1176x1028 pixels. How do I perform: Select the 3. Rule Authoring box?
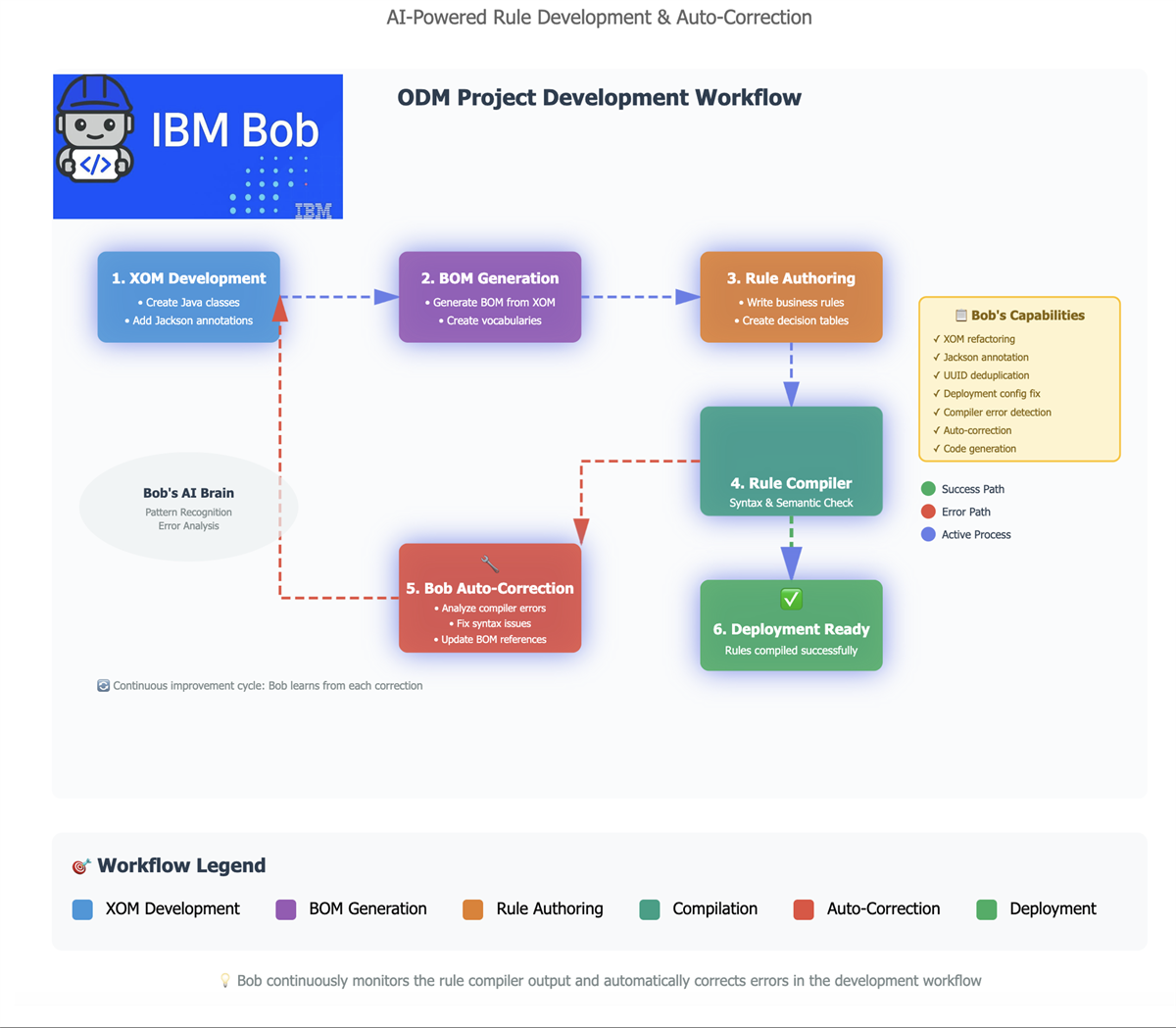click(x=791, y=297)
